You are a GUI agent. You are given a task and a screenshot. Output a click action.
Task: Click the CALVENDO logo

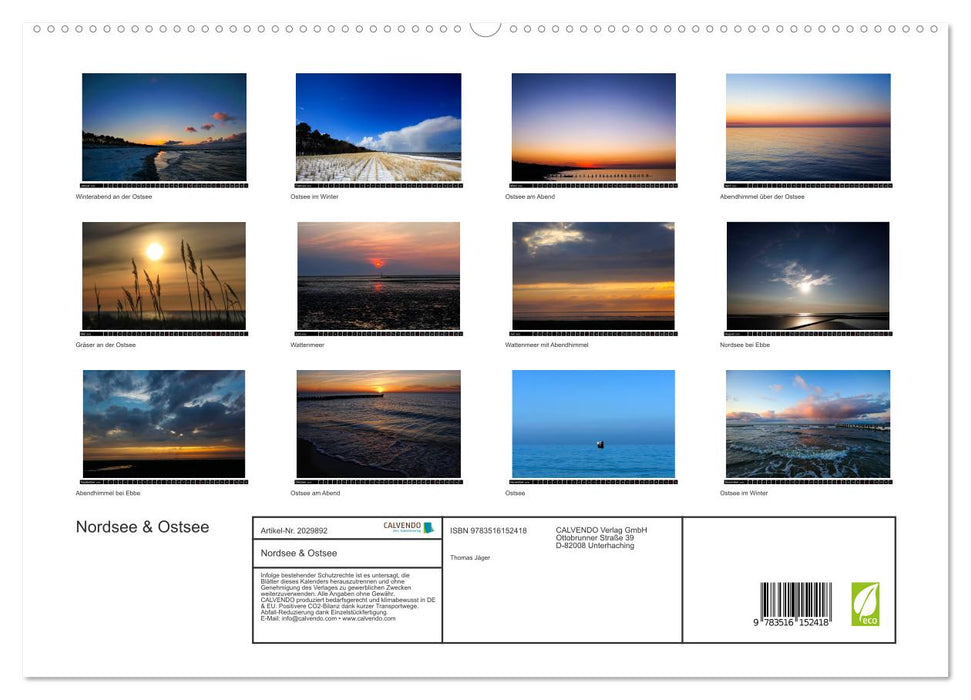[x=401, y=527]
